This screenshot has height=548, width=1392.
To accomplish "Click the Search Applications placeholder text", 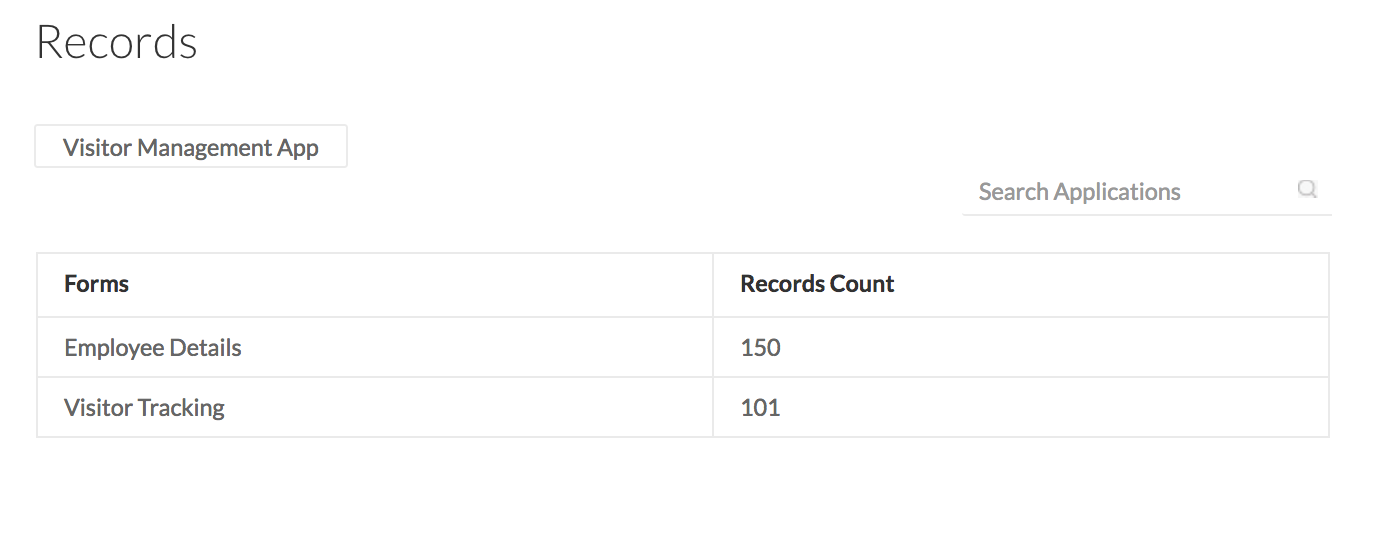I will pos(1079,192).
